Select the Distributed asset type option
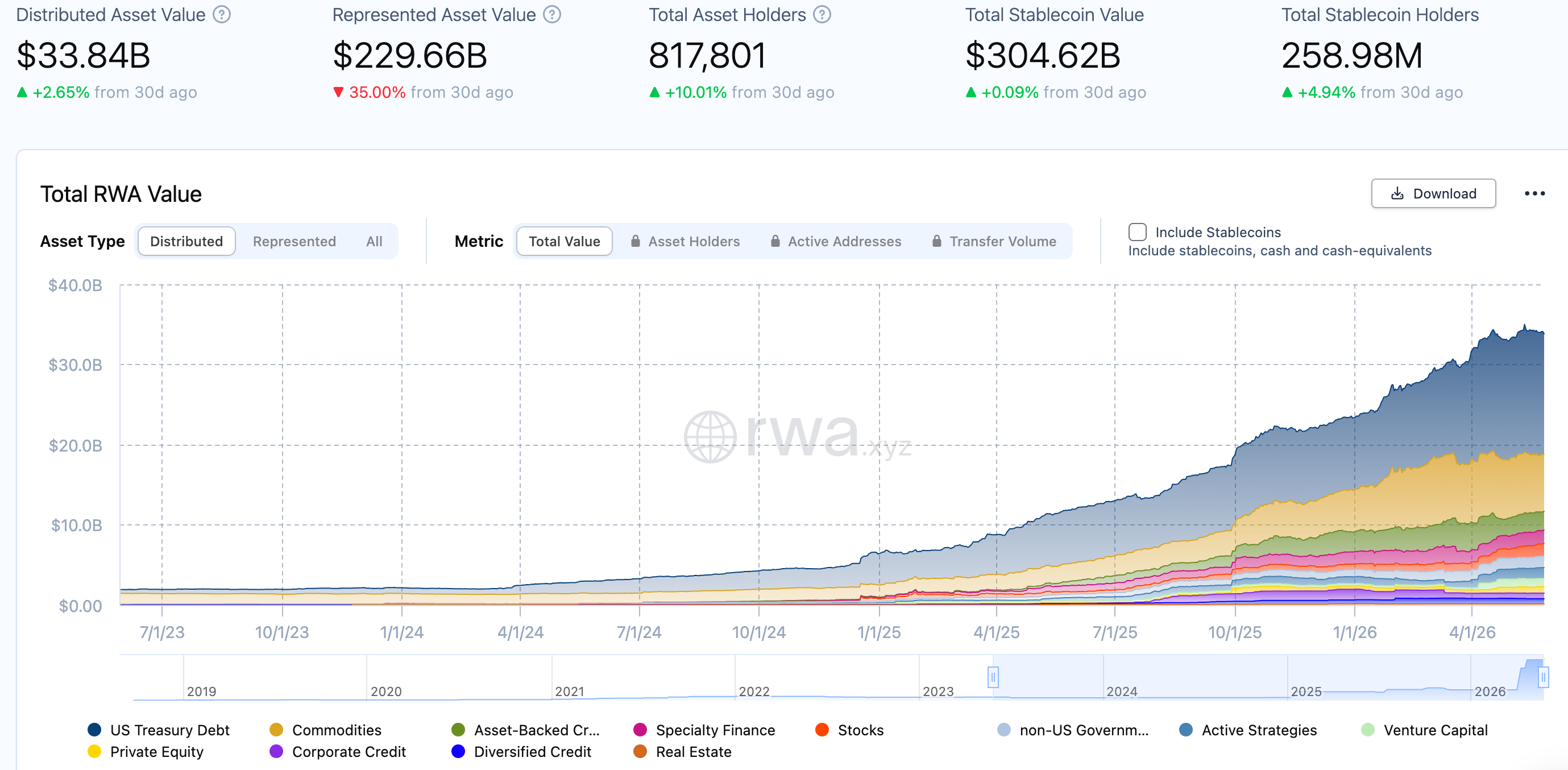Image resolution: width=1568 pixels, height=770 pixels. [x=186, y=241]
